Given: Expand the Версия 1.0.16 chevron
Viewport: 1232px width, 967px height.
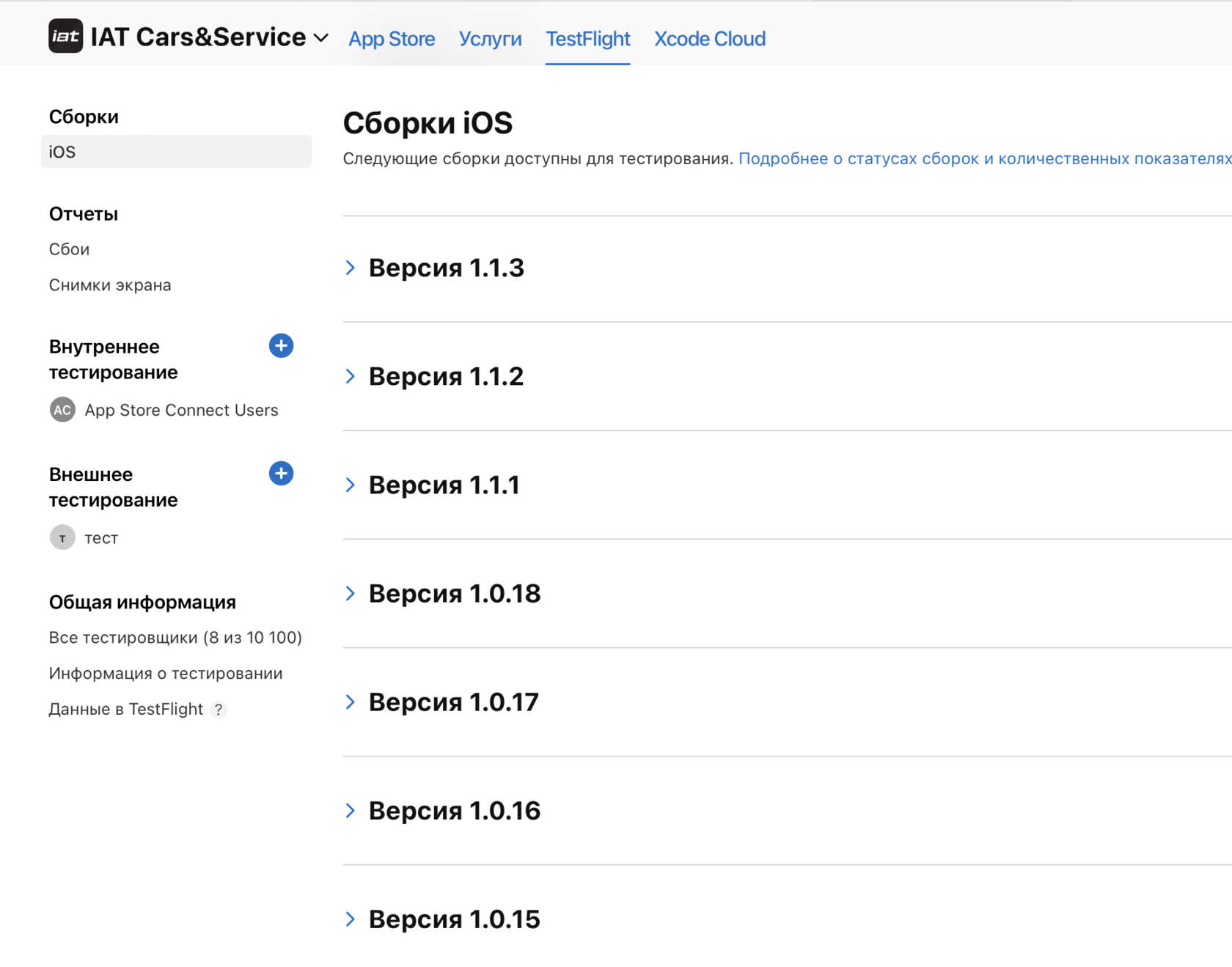Looking at the screenshot, I should pyautogui.click(x=351, y=811).
